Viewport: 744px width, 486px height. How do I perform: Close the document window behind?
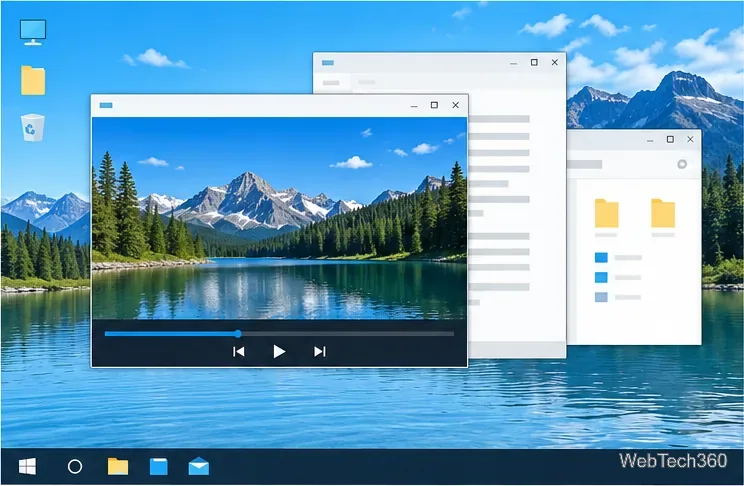555,62
